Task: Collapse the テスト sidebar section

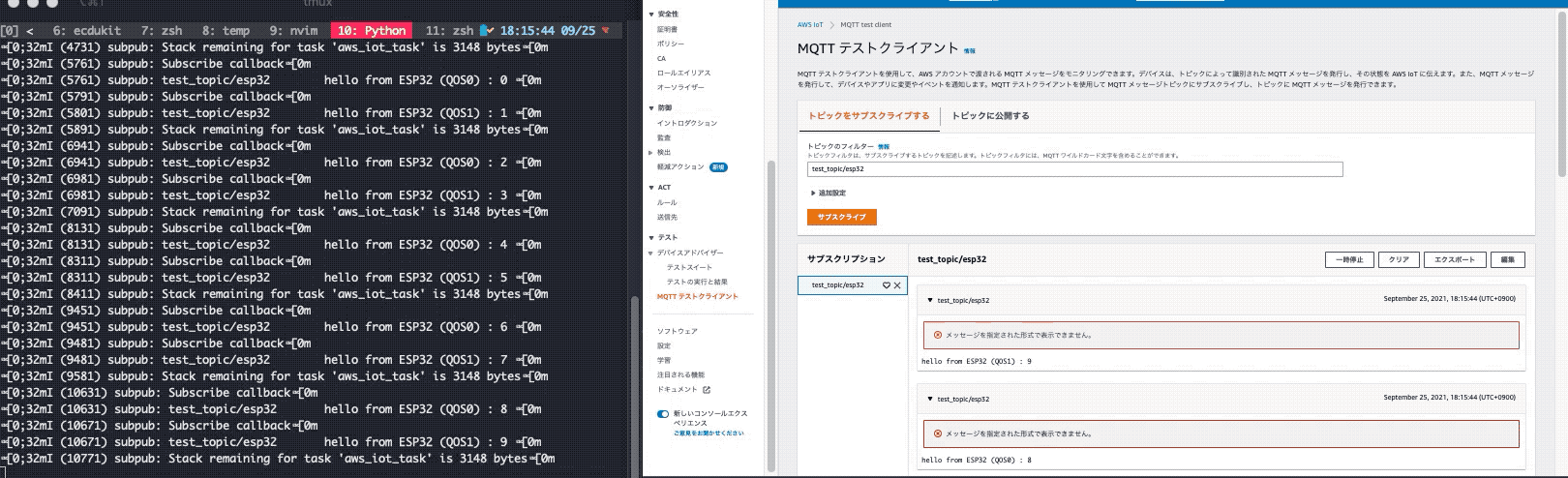Action: point(651,238)
